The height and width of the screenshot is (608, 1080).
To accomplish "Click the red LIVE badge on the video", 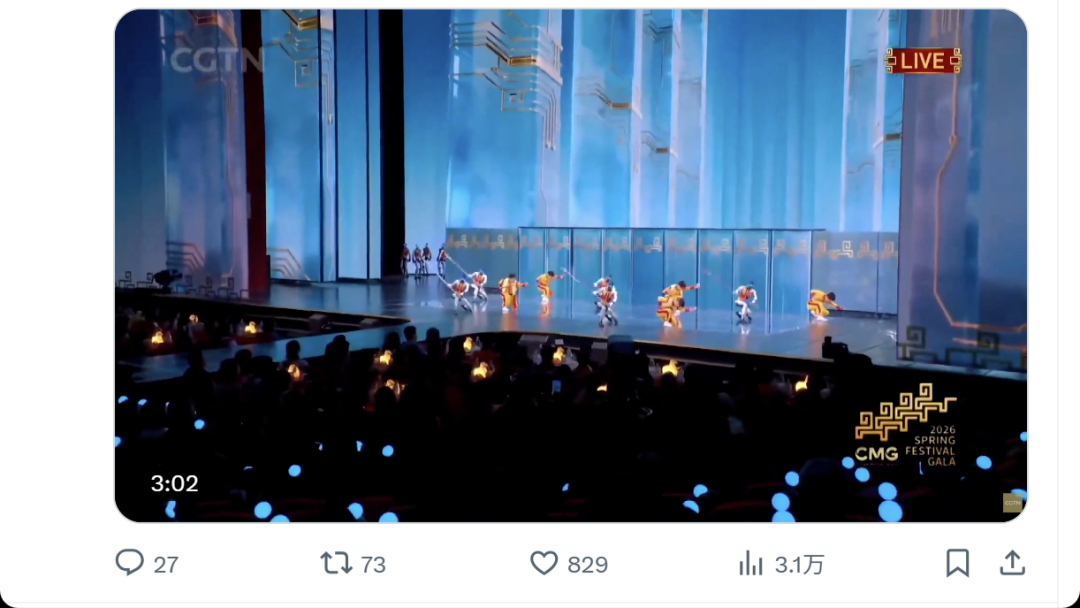I will pyautogui.click(x=922, y=61).
